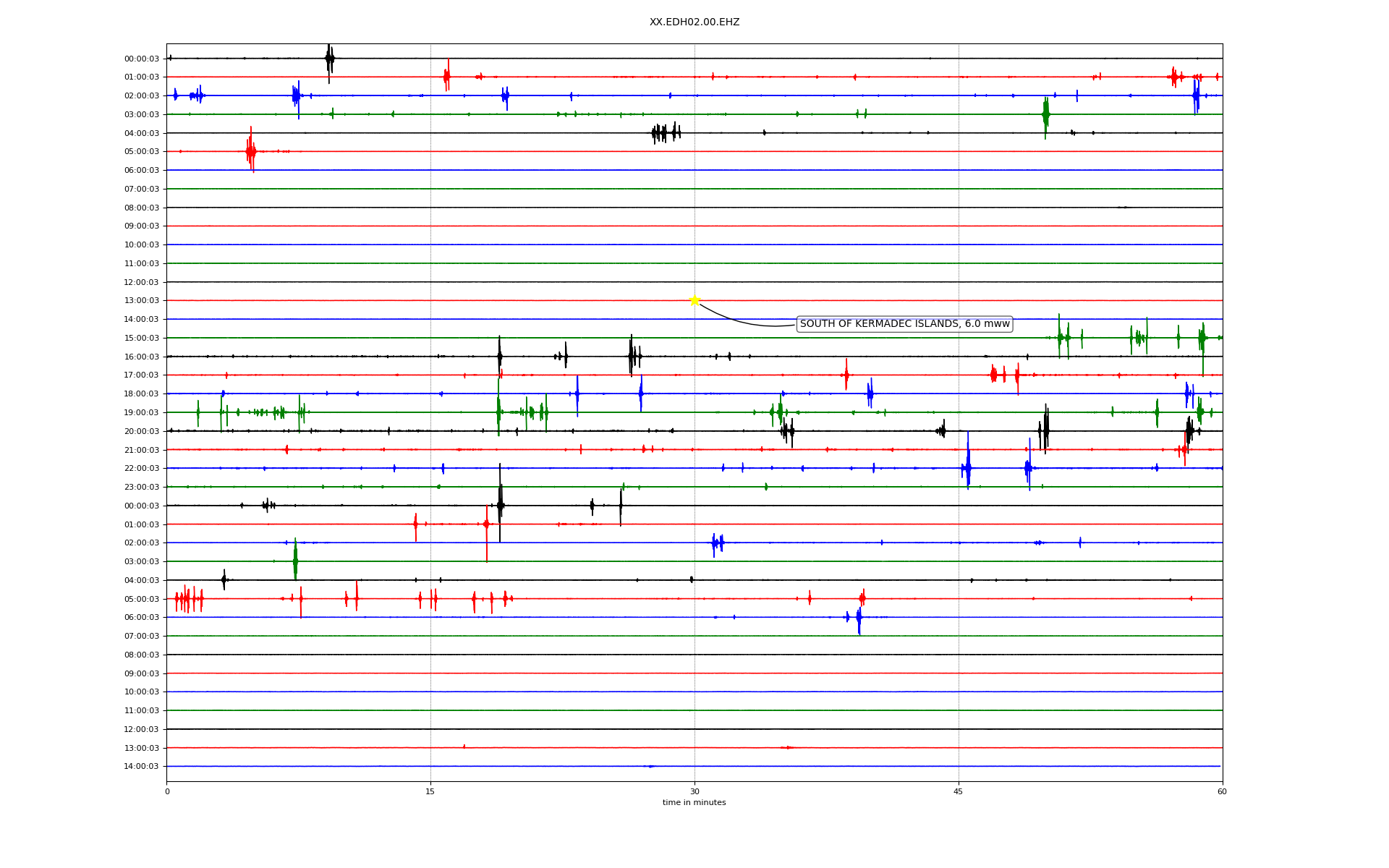Click the 18:00:03 row label

point(141,394)
